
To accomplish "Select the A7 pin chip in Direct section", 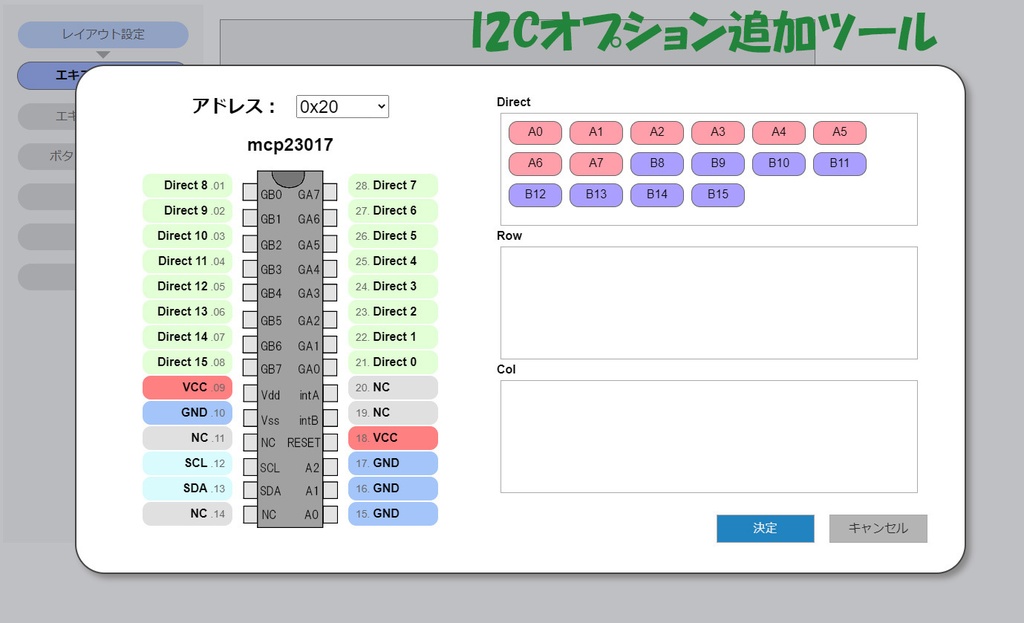I will [596, 163].
